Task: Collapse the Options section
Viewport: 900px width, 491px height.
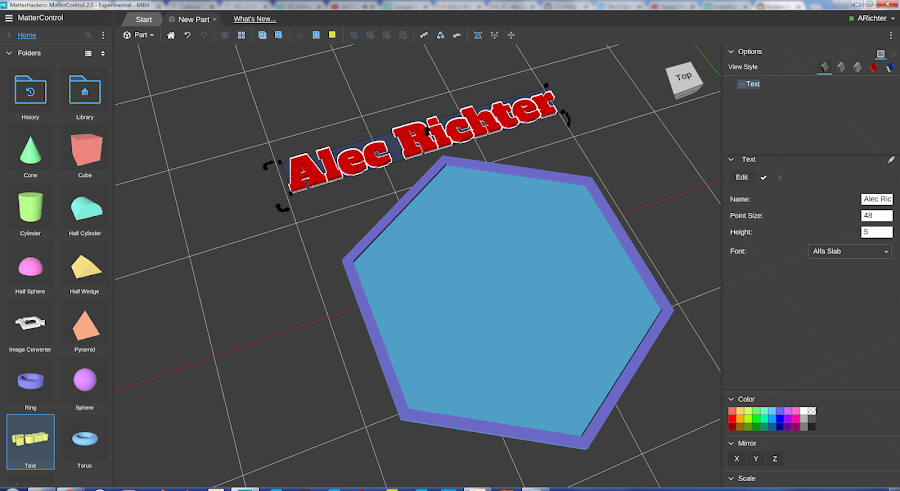Action: [x=731, y=52]
